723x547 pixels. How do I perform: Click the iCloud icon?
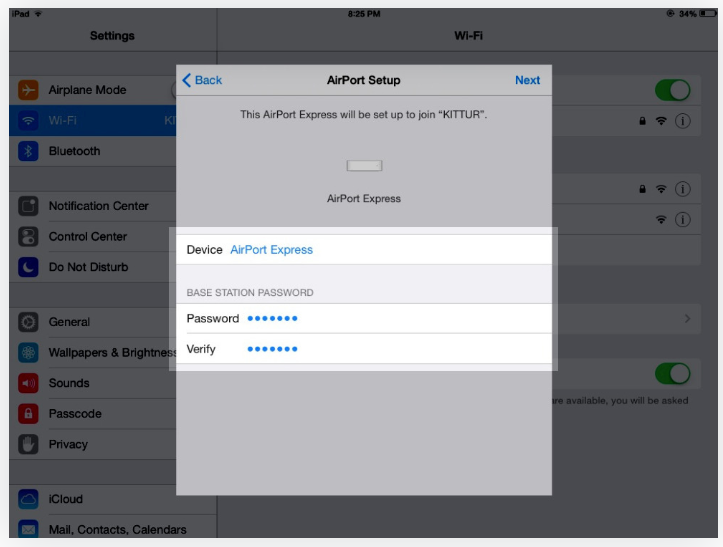[28, 499]
